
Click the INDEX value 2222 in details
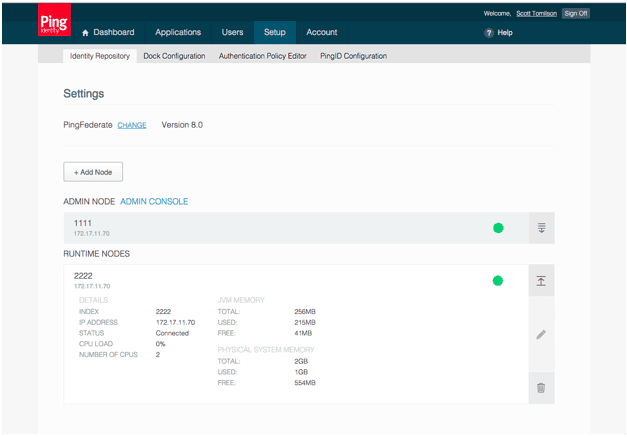pyautogui.click(x=163, y=311)
